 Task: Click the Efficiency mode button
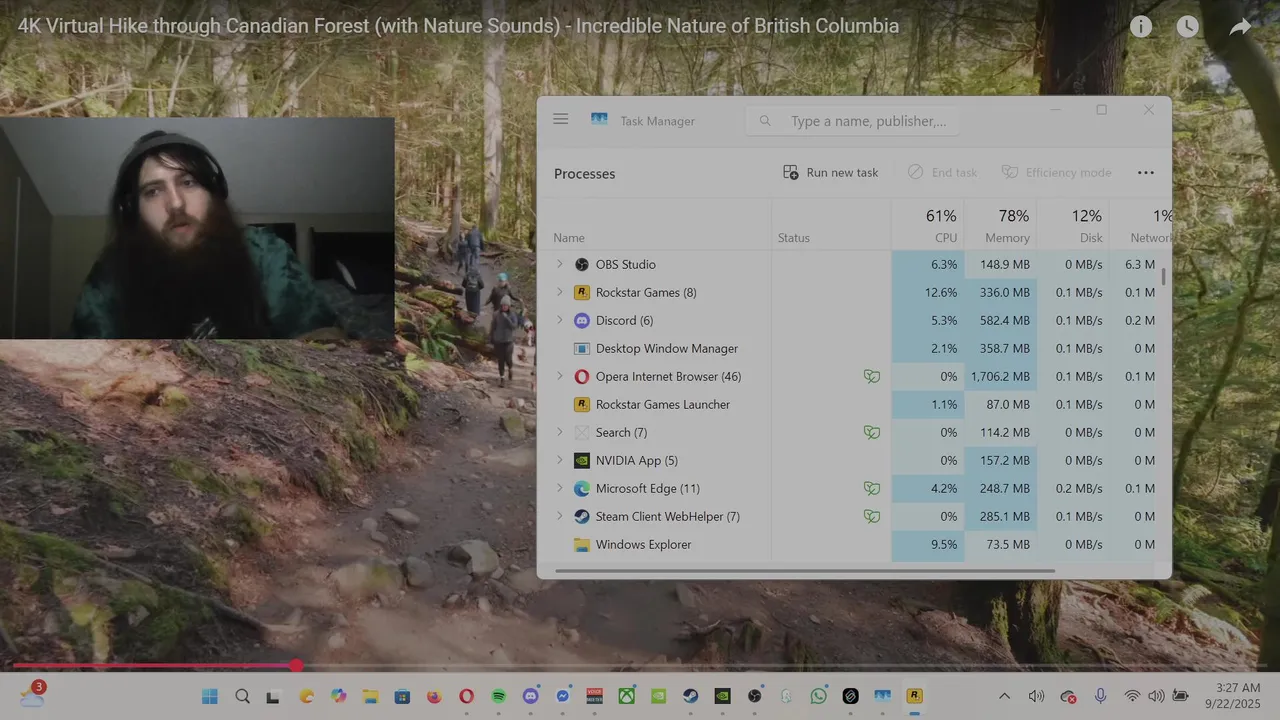[1056, 172]
